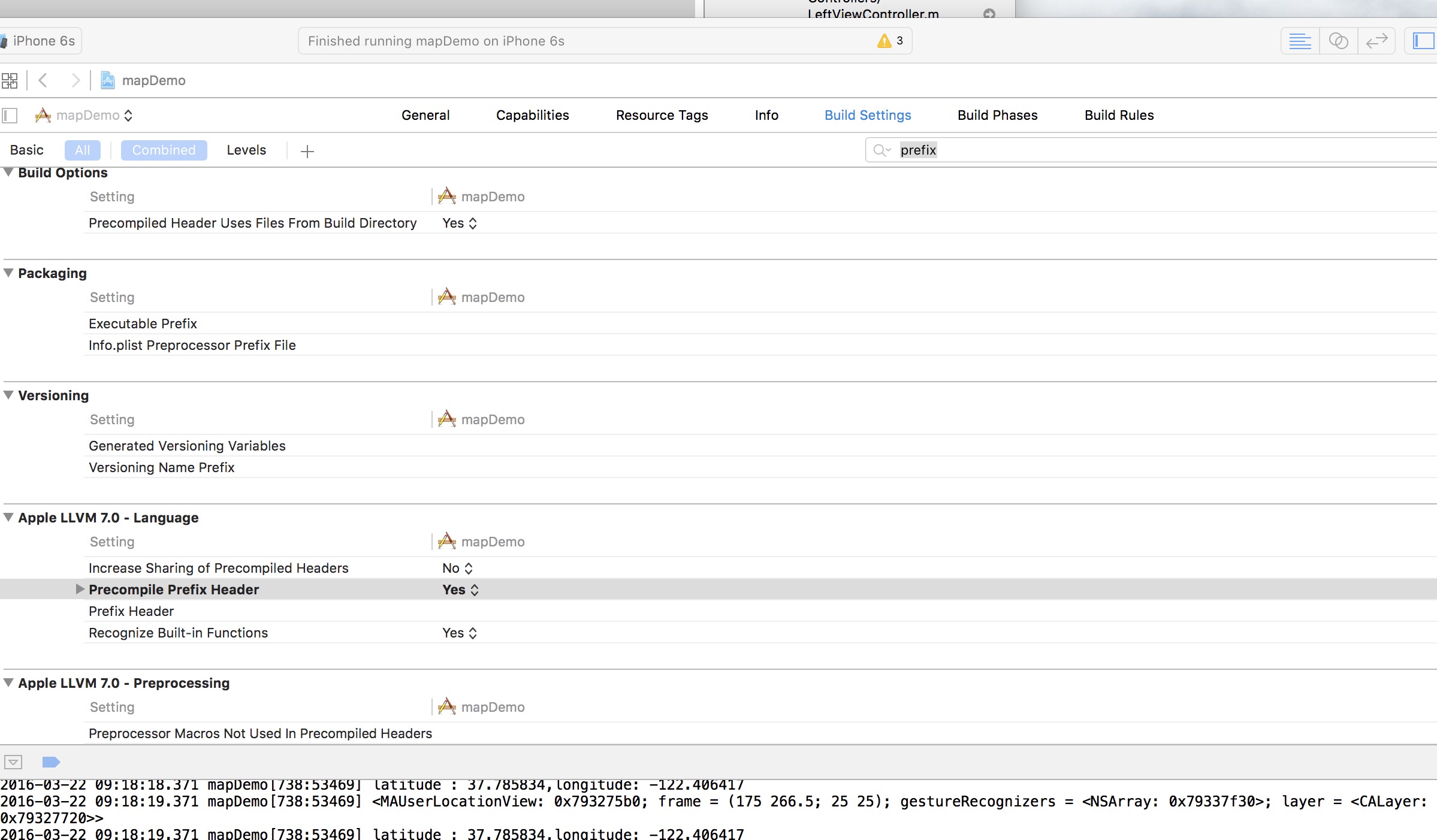Select the All settings filter
Image resolution: width=1437 pixels, height=840 pixels.
[x=83, y=150]
